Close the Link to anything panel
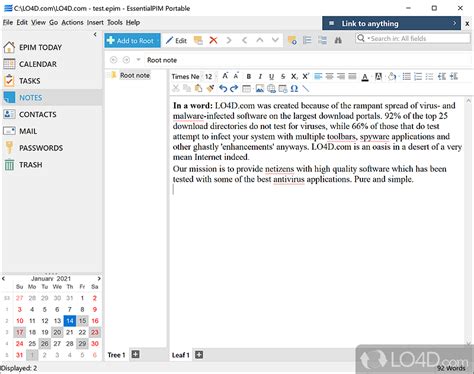The width and height of the screenshot is (474, 374). tap(467, 23)
